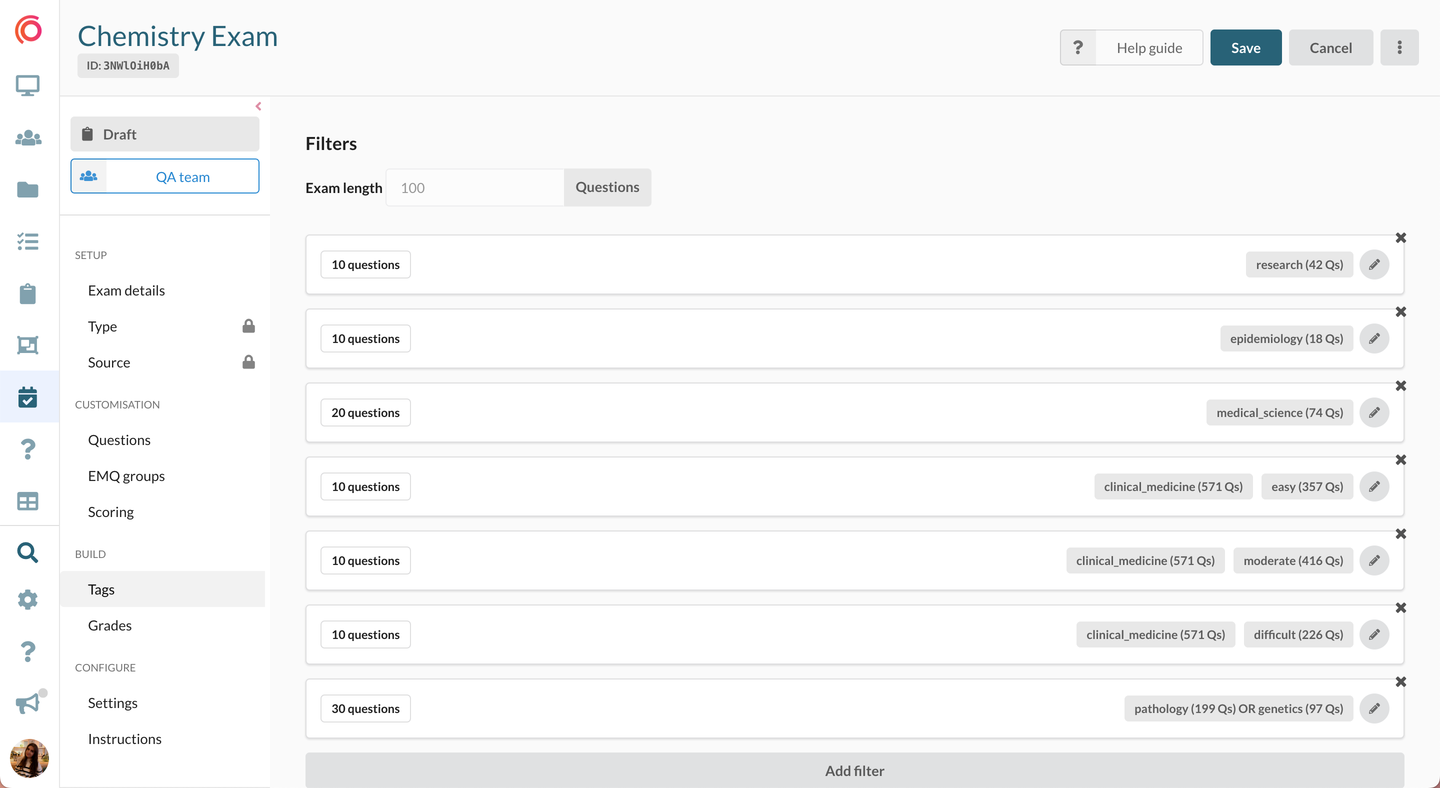
Task: Click the Exam length input field
Action: tap(475, 188)
